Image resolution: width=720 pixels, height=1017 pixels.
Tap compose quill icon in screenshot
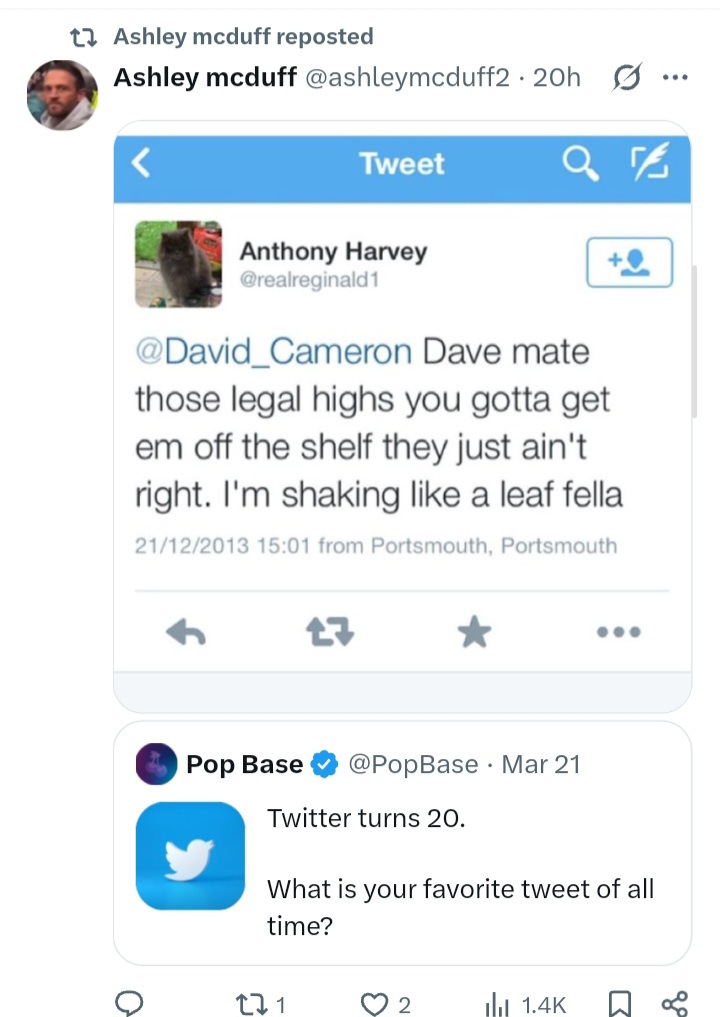click(646, 163)
